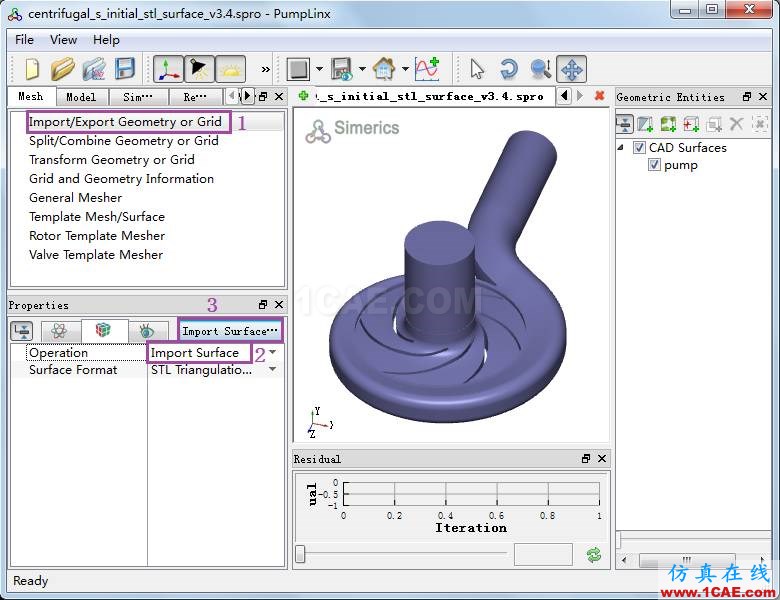This screenshot has width=780, height=600.
Task: Select the rotate view tool
Action: click(508, 69)
